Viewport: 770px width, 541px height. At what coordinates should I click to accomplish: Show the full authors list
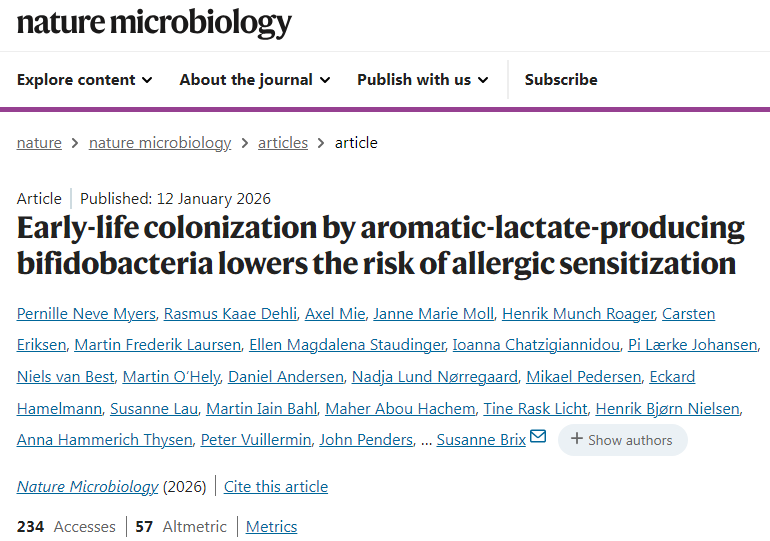click(x=622, y=440)
